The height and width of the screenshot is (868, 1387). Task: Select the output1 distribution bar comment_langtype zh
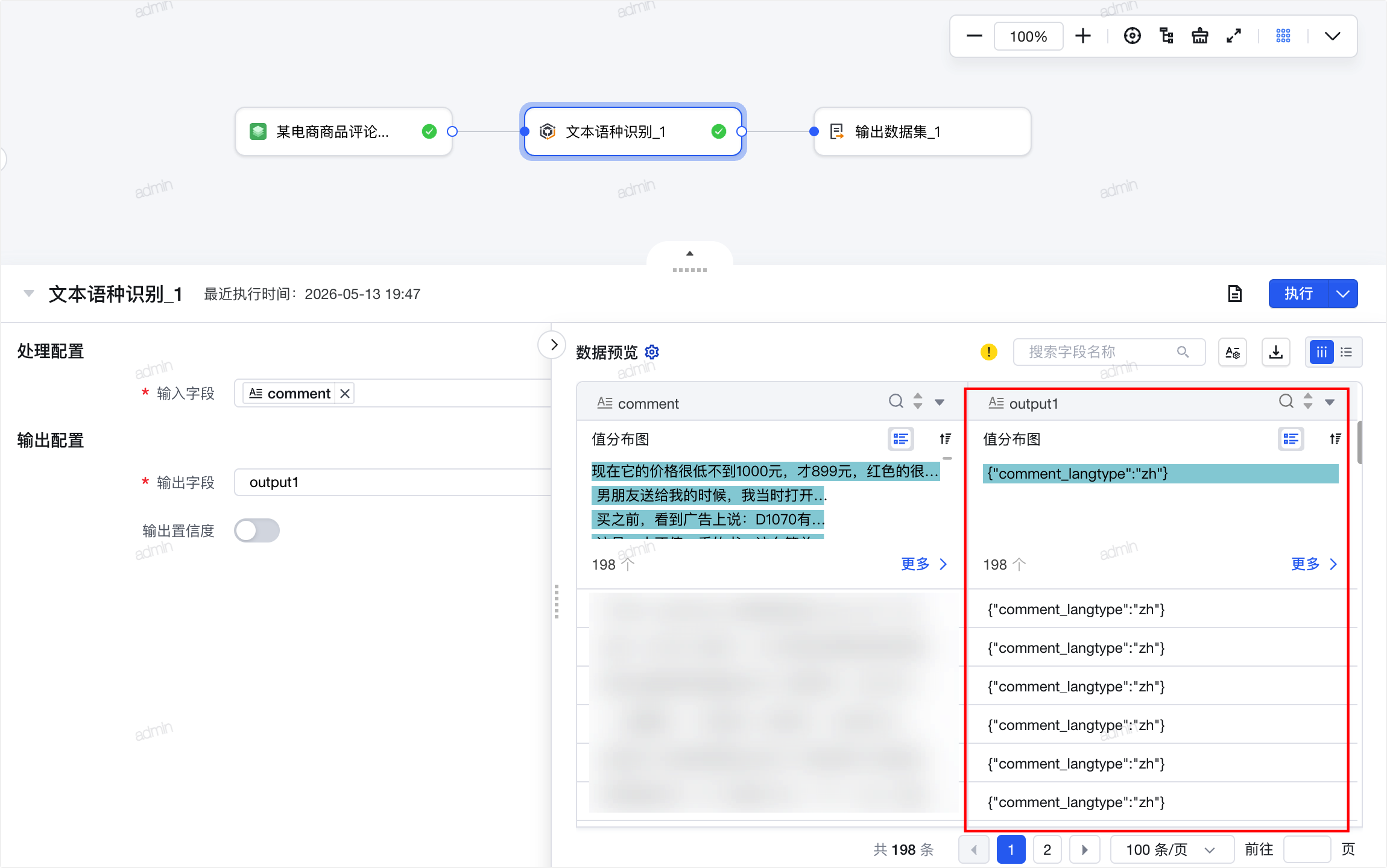tap(1161, 474)
